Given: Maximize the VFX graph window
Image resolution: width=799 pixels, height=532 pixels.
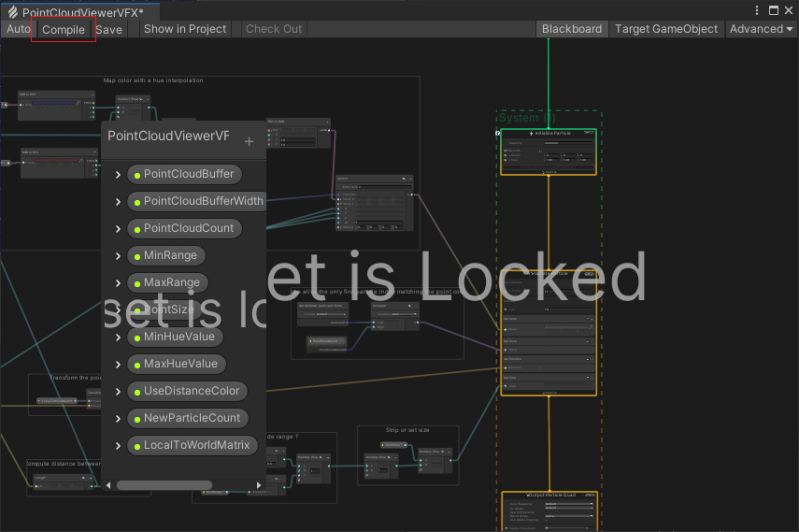Looking at the screenshot, I should click(774, 10).
